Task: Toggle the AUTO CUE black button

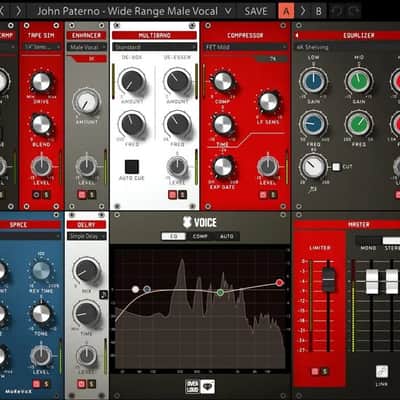Action: pos(132,167)
